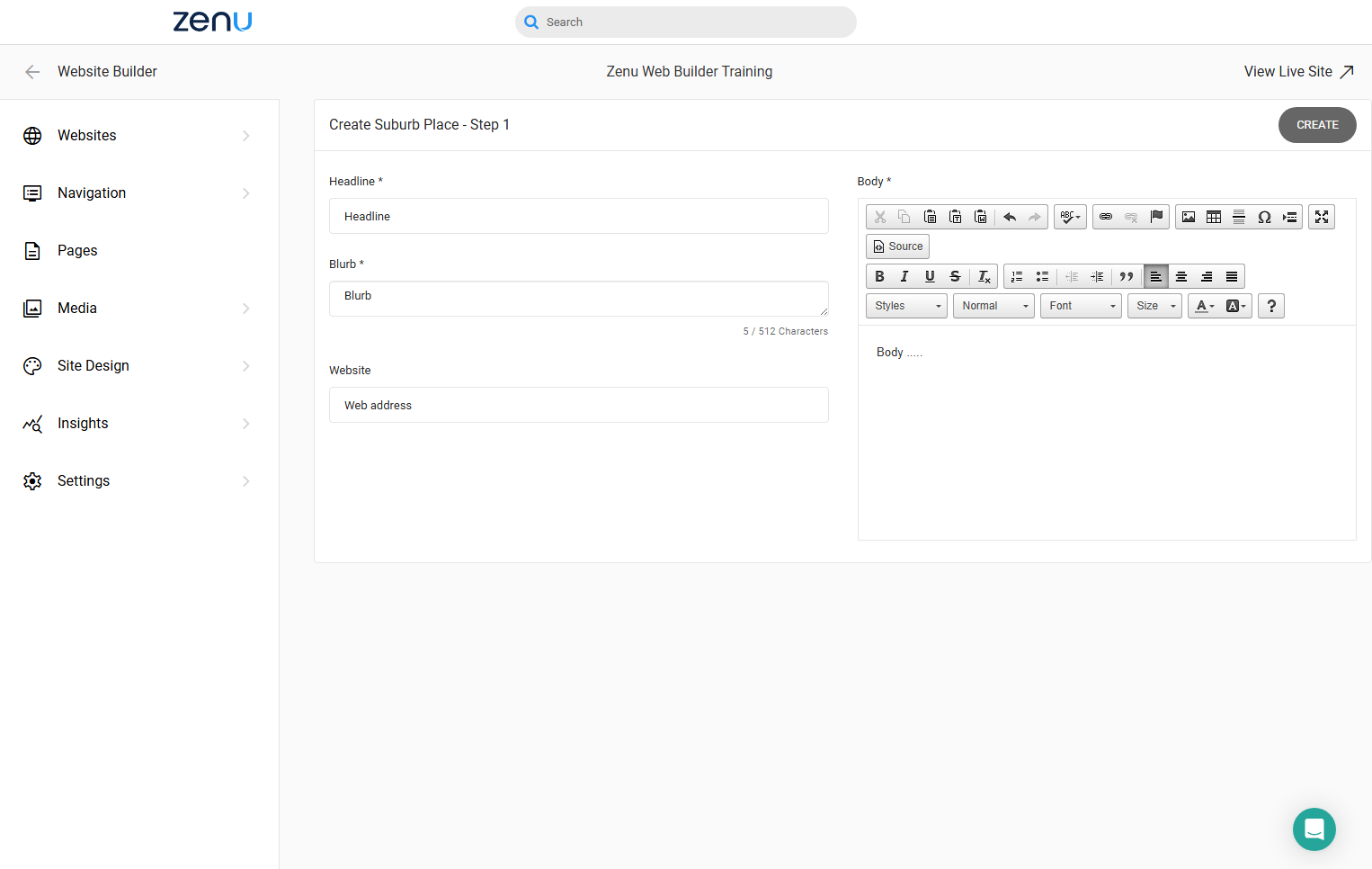This screenshot has height=869, width=1372.
Task: Click the CREATE button
Action: [1317, 125]
